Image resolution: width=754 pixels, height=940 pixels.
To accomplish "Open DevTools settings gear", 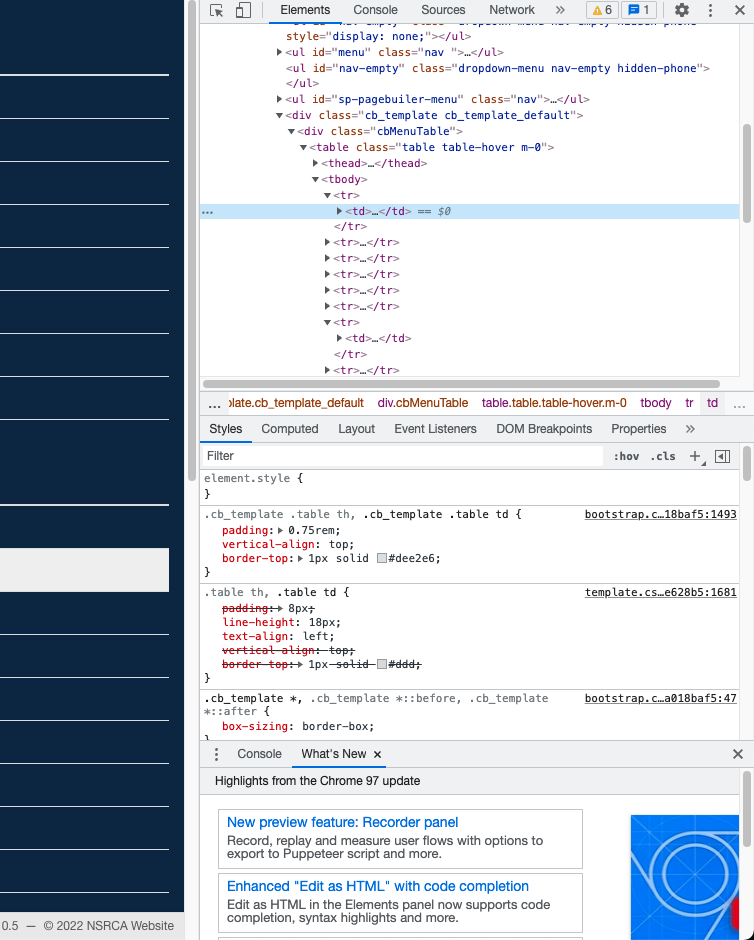I will pos(681,10).
